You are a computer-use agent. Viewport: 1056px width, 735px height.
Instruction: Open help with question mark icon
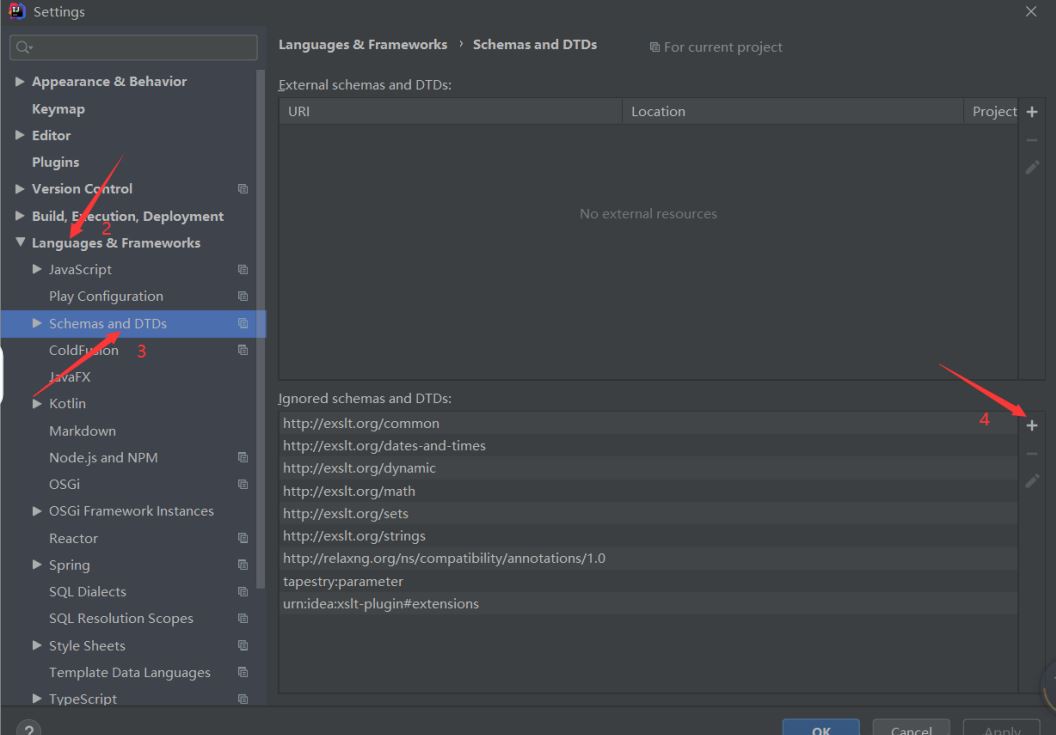point(28,730)
